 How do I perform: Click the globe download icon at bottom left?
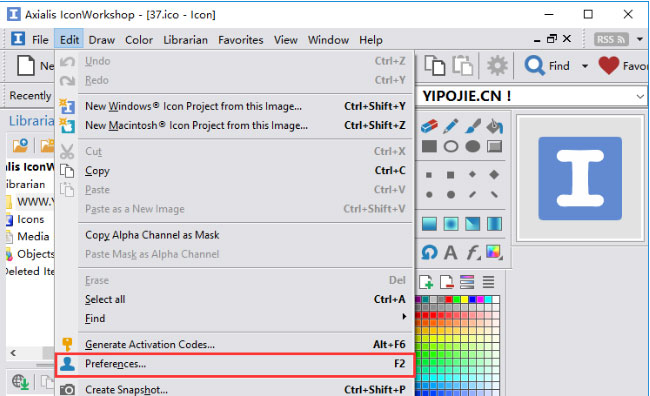coord(20,381)
